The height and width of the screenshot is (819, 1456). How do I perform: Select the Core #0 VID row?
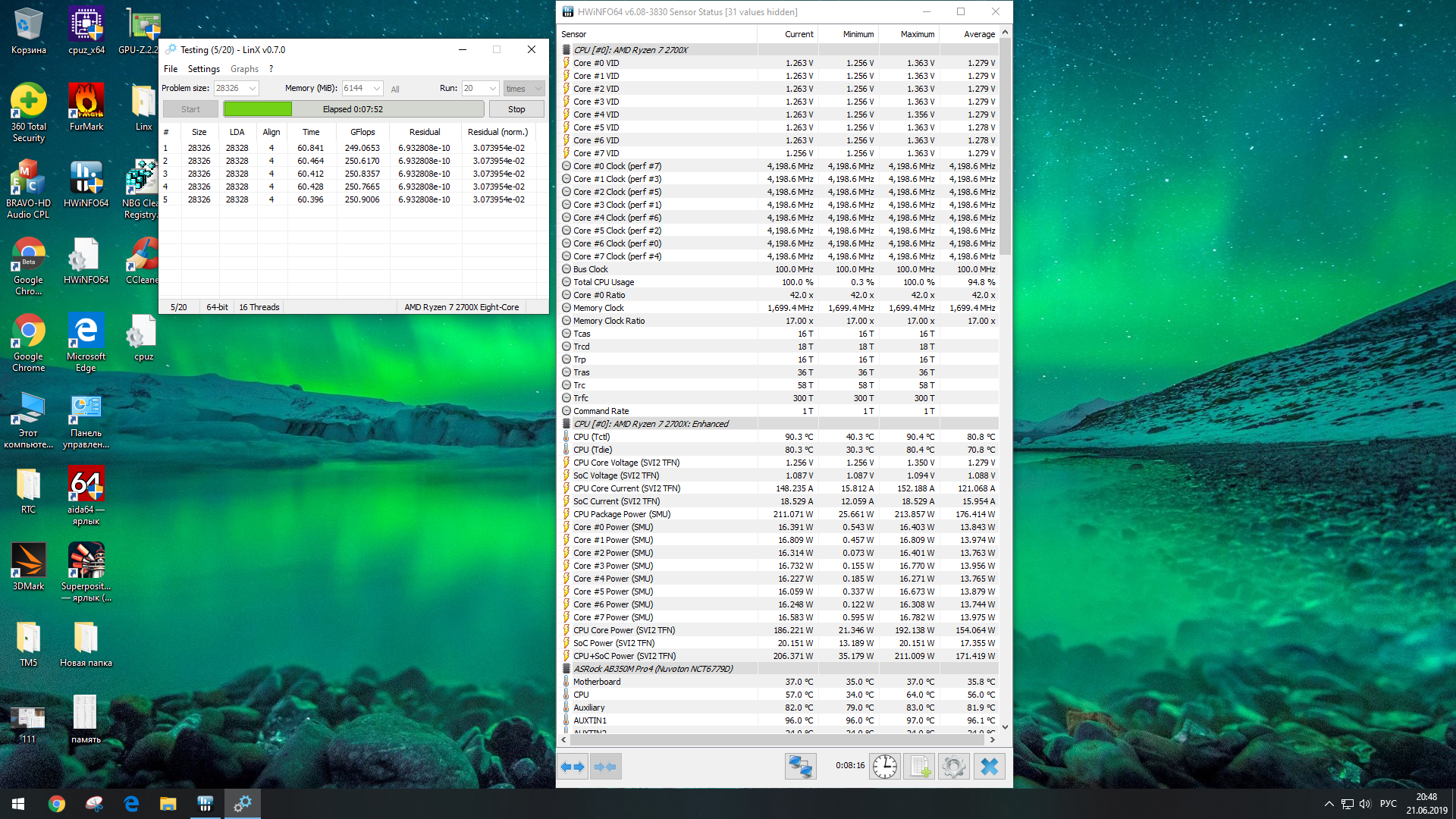click(779, 63)
